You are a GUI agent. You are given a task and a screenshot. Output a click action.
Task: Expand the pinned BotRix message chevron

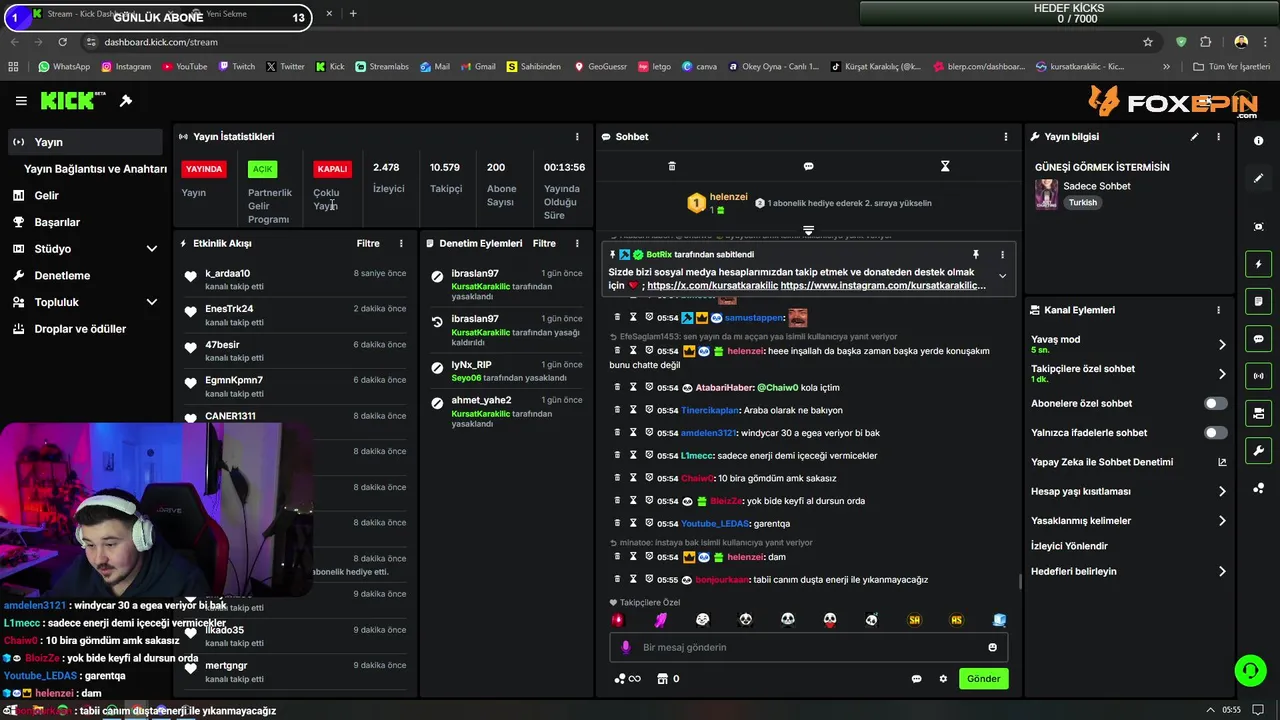(1002, 277)
